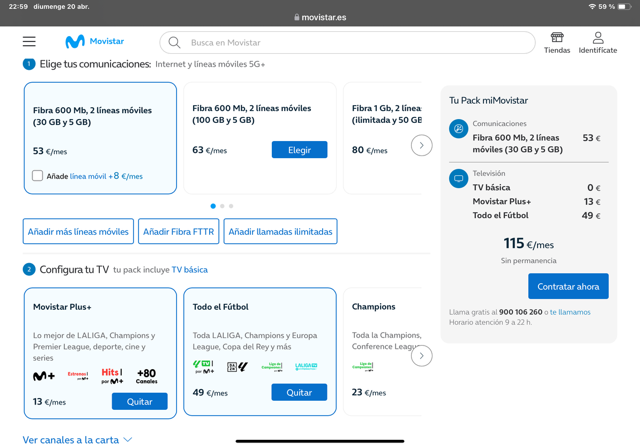Click the Tu Pack miMovistar heading
Image resolution: width=640 pixels, height=447 pixels.
489,100
